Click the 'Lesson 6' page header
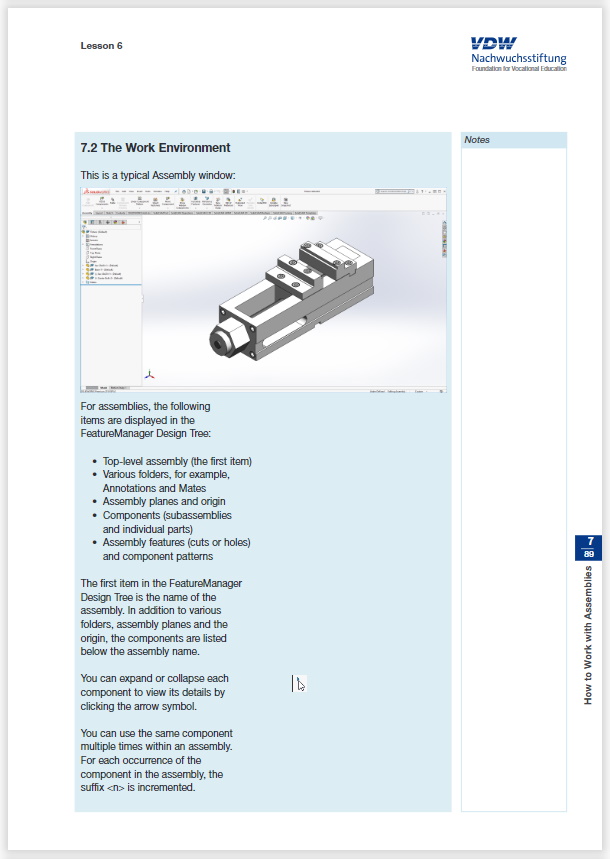The width and height of the screenshot is (610, 859). (102, 46)
